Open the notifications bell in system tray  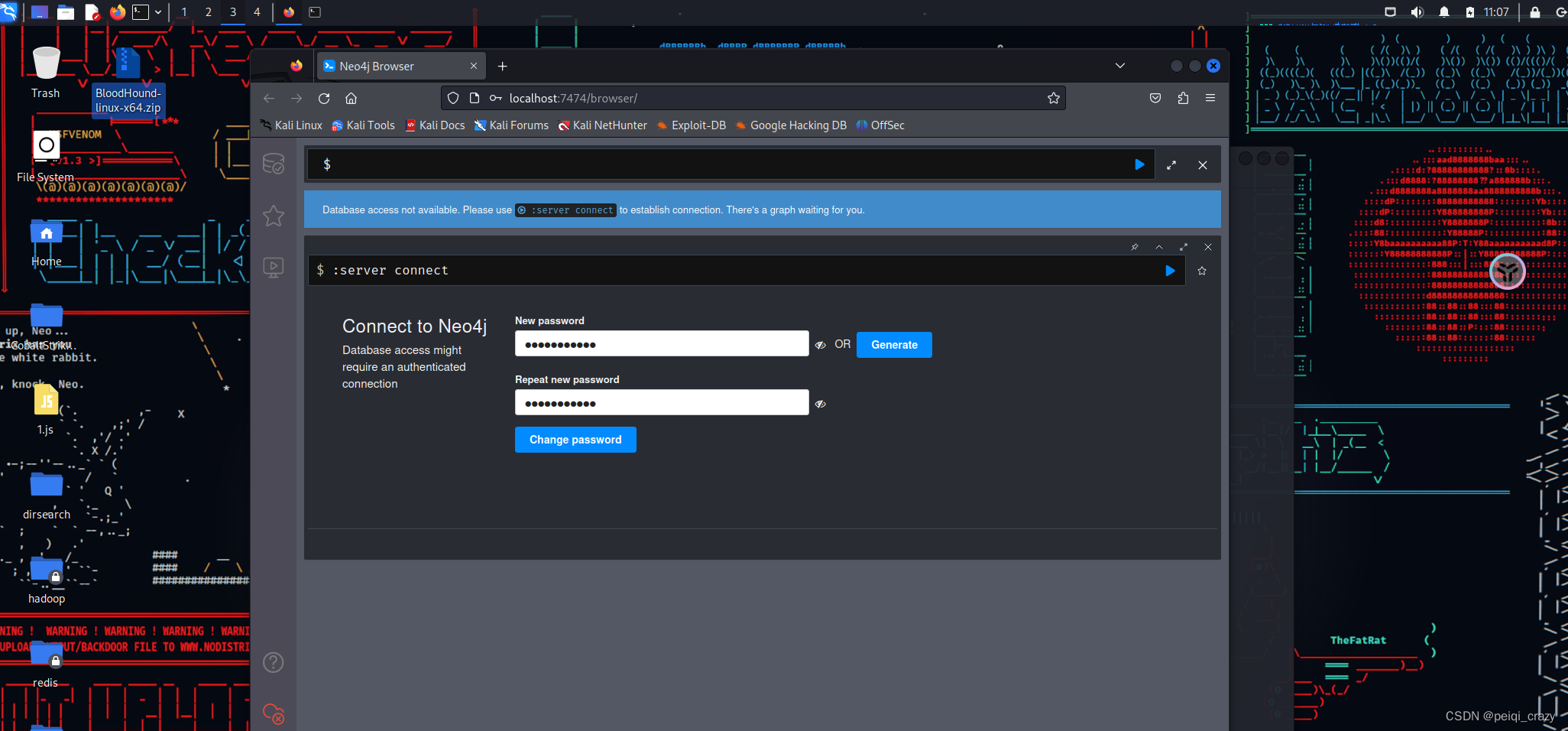(1444, 12)
